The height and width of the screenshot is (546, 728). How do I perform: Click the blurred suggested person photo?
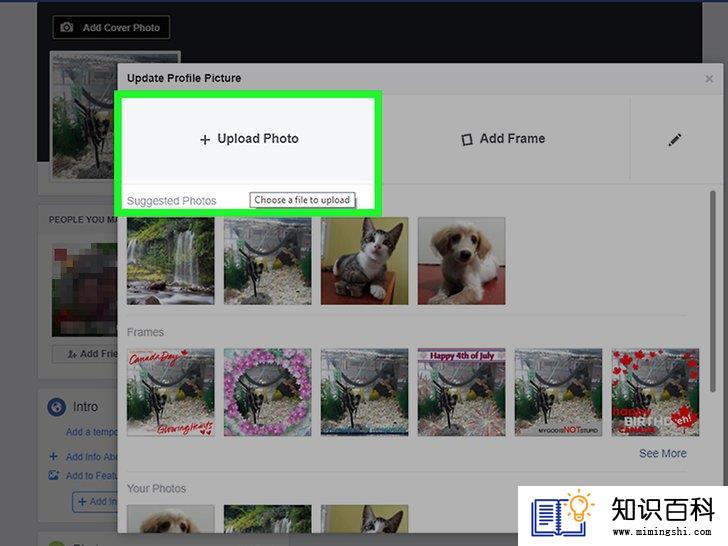(84, 290)
